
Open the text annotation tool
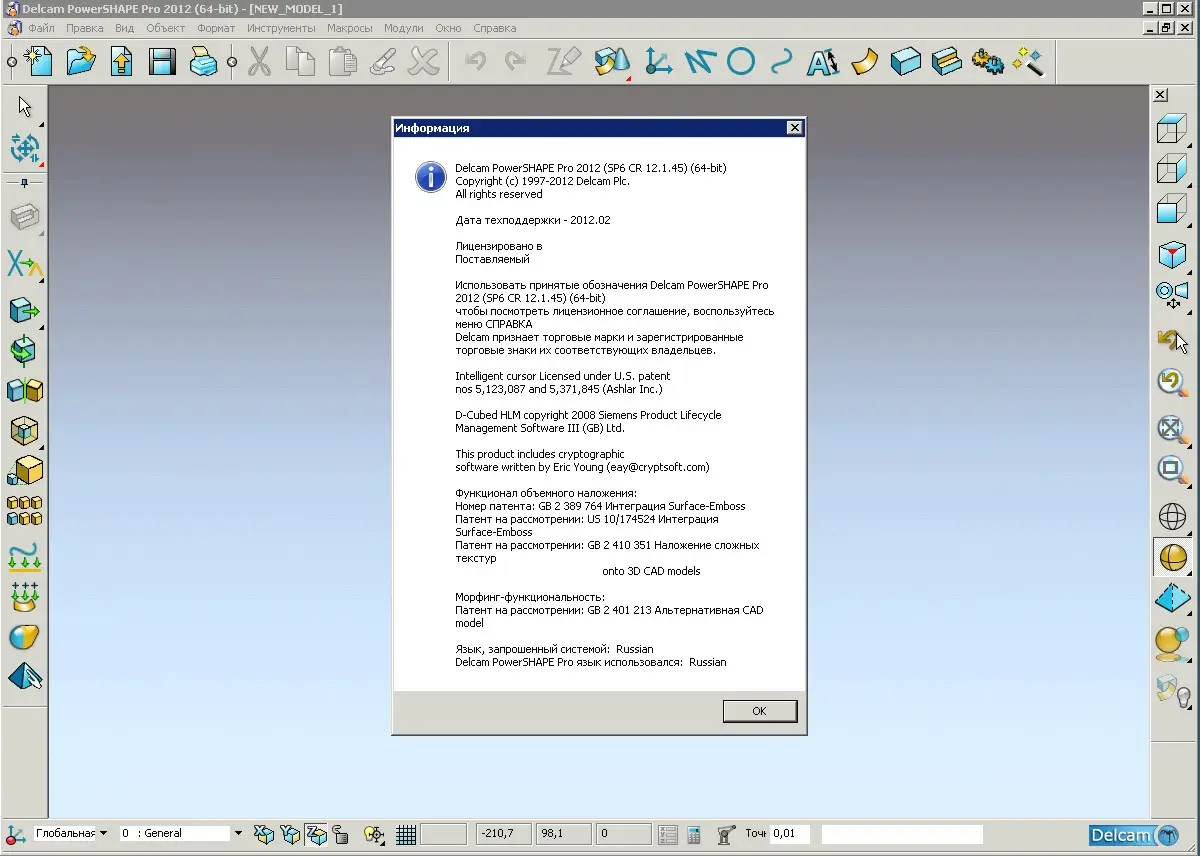pos(823,62)
